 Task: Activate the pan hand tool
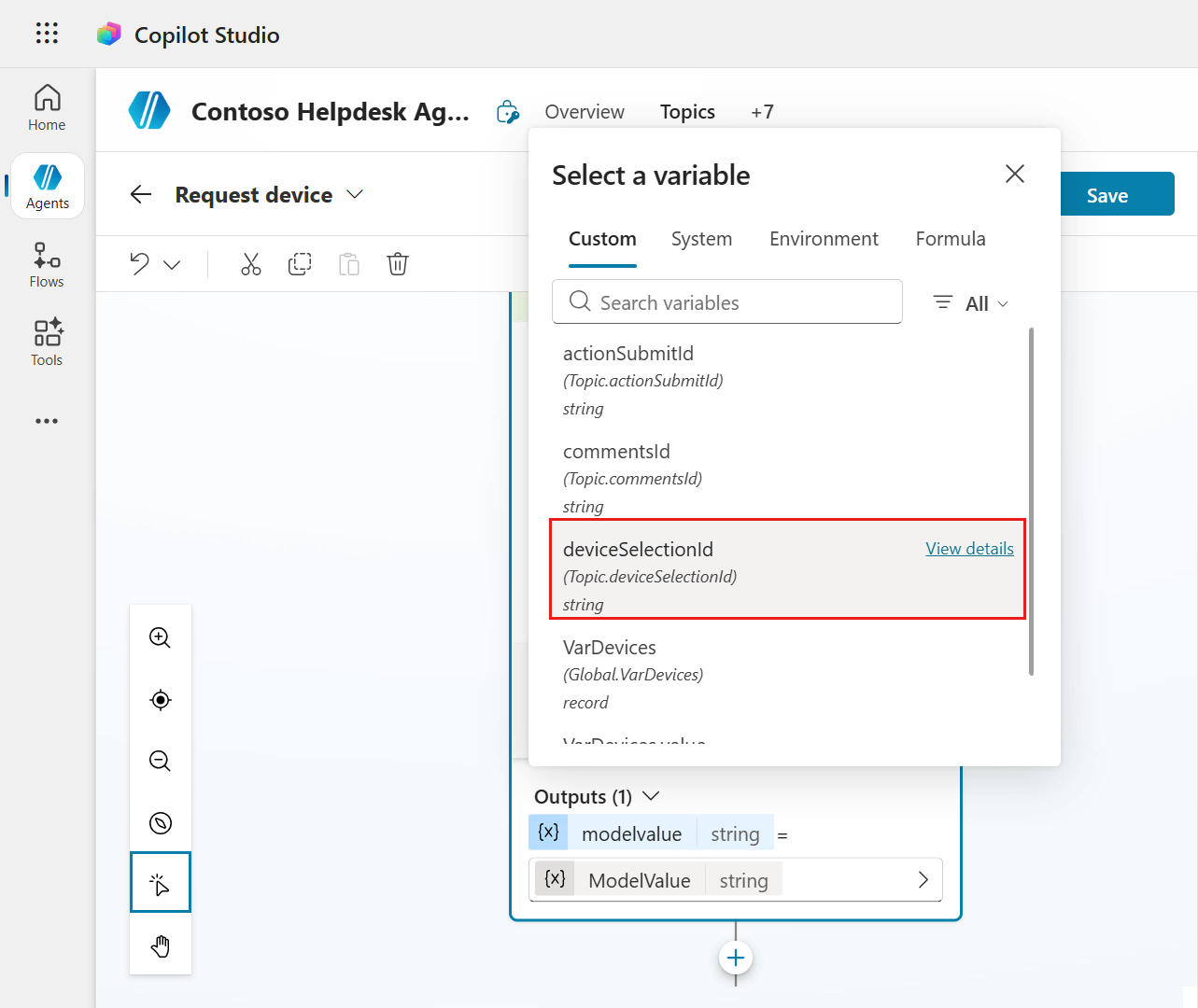pos(161,945)
